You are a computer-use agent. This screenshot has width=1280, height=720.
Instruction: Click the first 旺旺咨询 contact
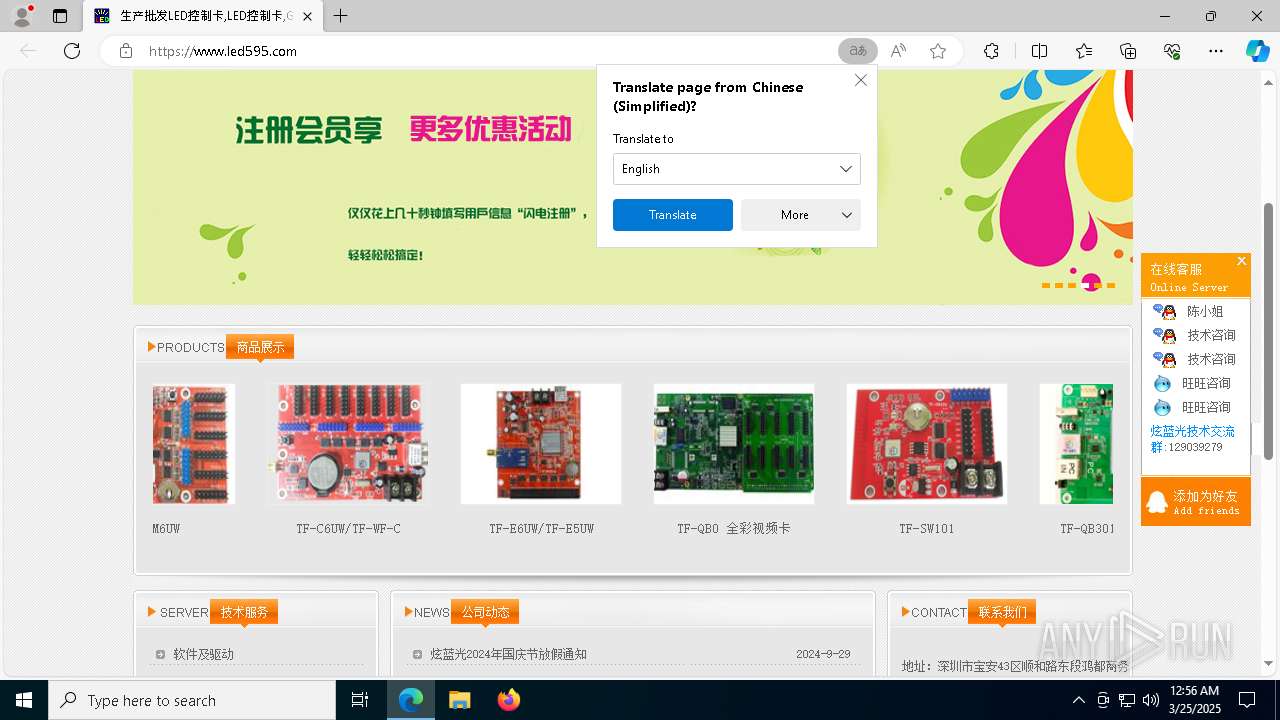(1192, 383)
